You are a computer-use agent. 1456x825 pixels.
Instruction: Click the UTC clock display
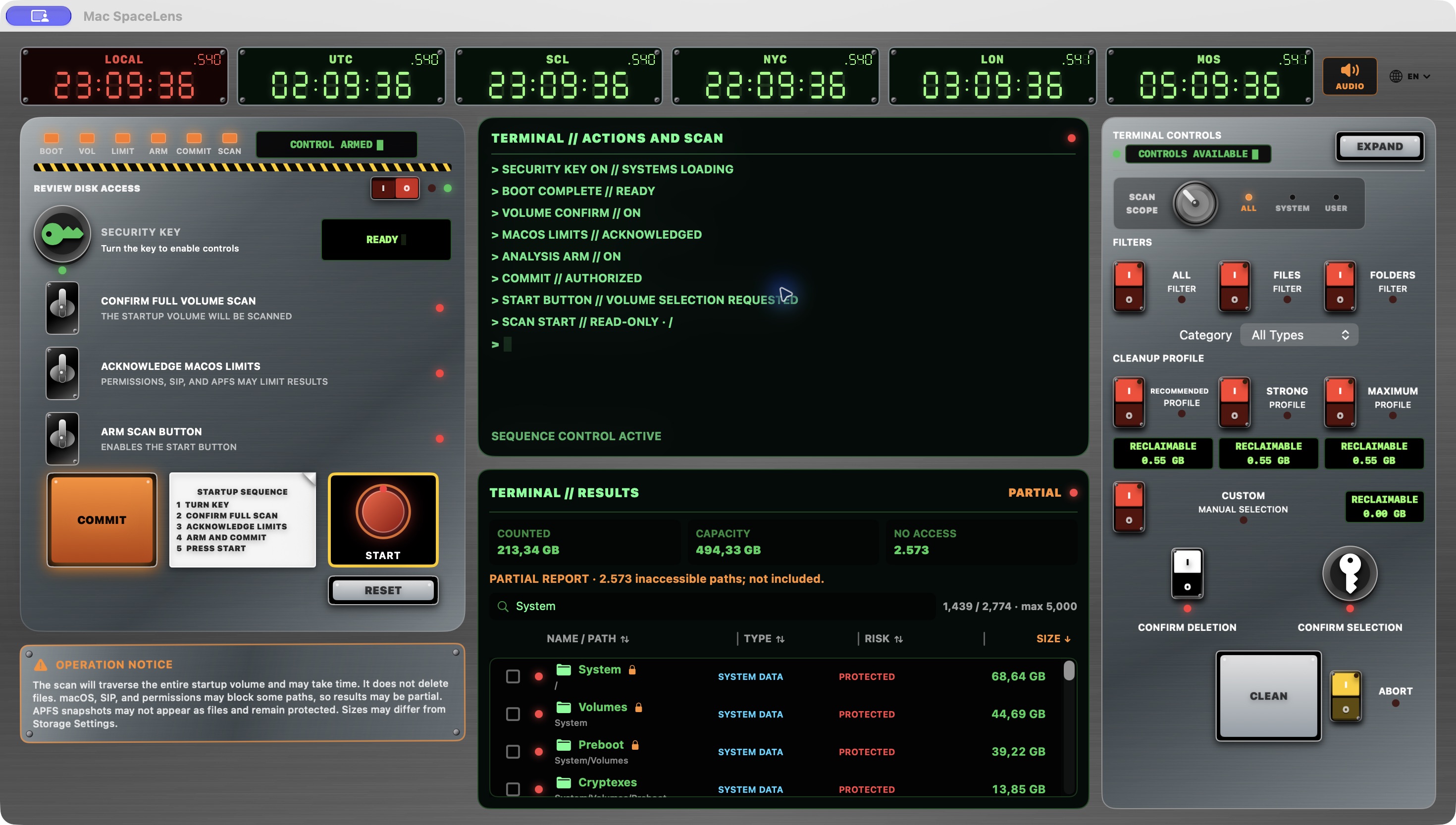coord(341,76)
